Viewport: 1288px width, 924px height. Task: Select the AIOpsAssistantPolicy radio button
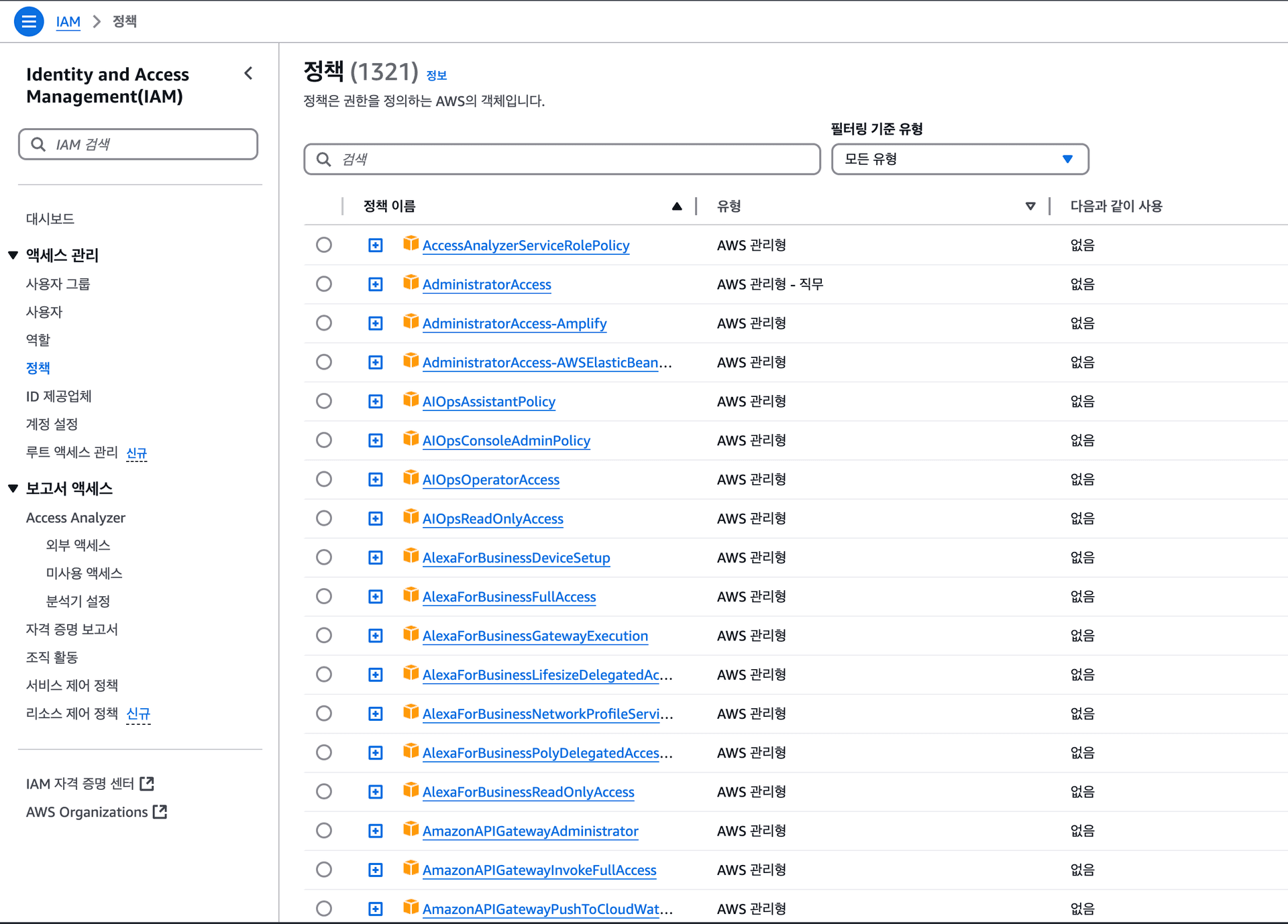pyautogui.click(x=324, y=401)
